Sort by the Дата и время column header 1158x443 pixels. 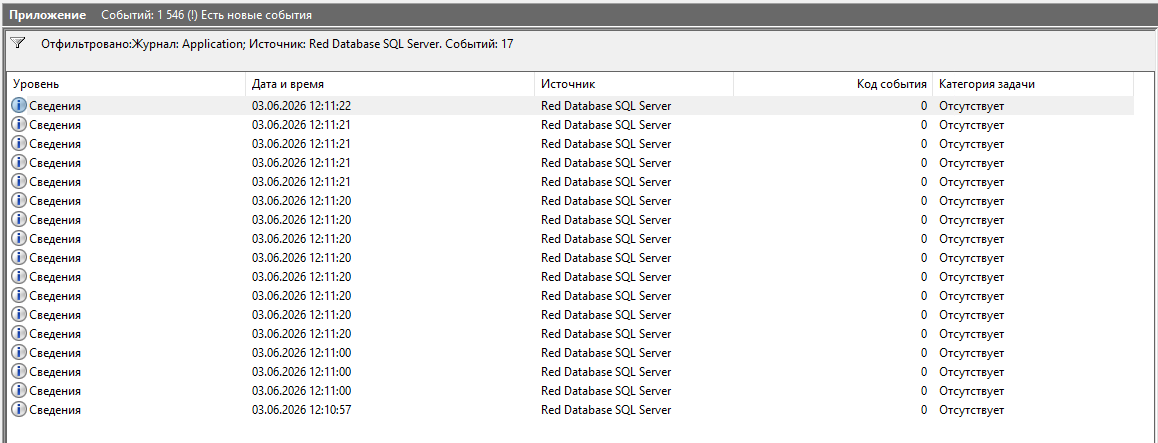click(390, 84)
